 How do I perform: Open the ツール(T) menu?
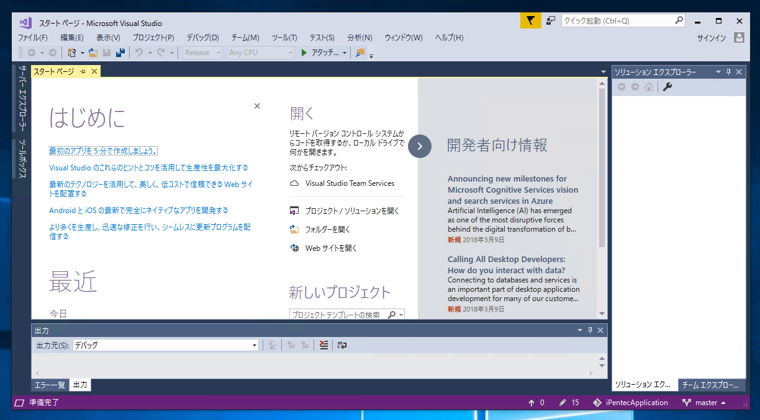coord(284,37)
